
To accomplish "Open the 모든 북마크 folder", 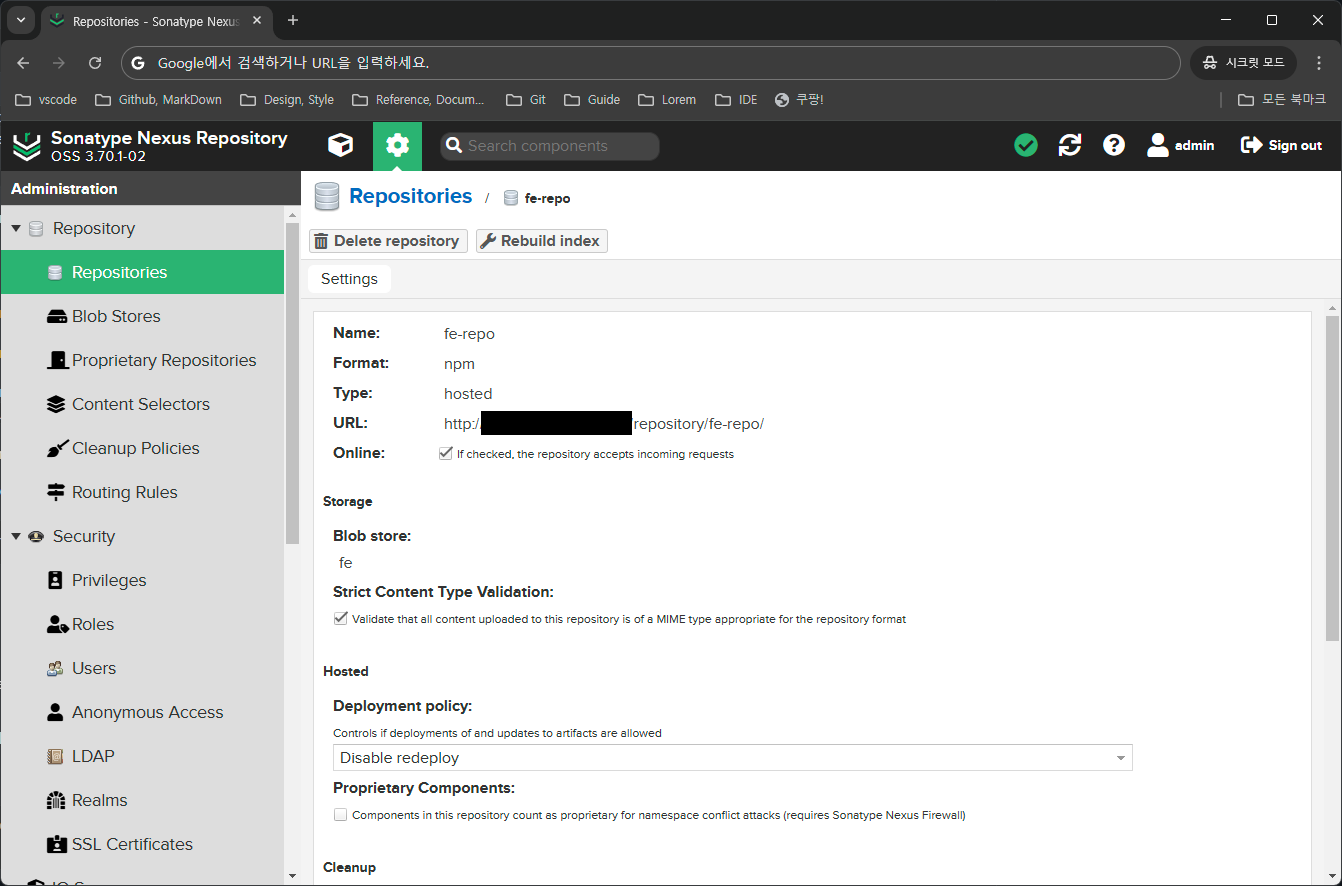I will tap(1282, 99).
